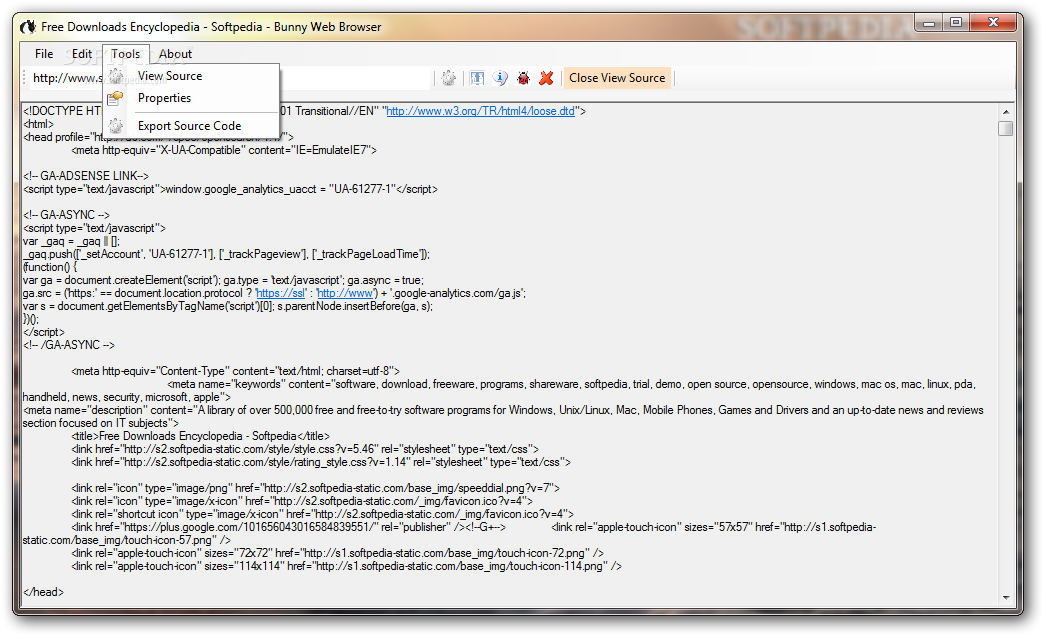The width and height of the screenshot is (1044, 636).
Task: Click the vertical scrollbar thumb
Action: [1005, 129]
